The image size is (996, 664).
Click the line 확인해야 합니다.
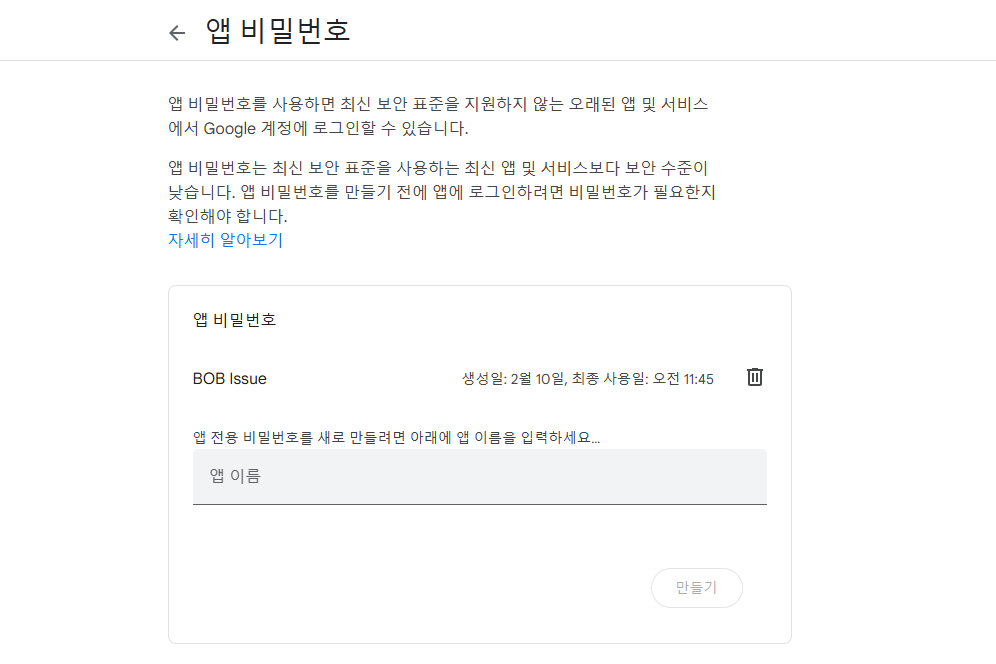pos(227,216)
